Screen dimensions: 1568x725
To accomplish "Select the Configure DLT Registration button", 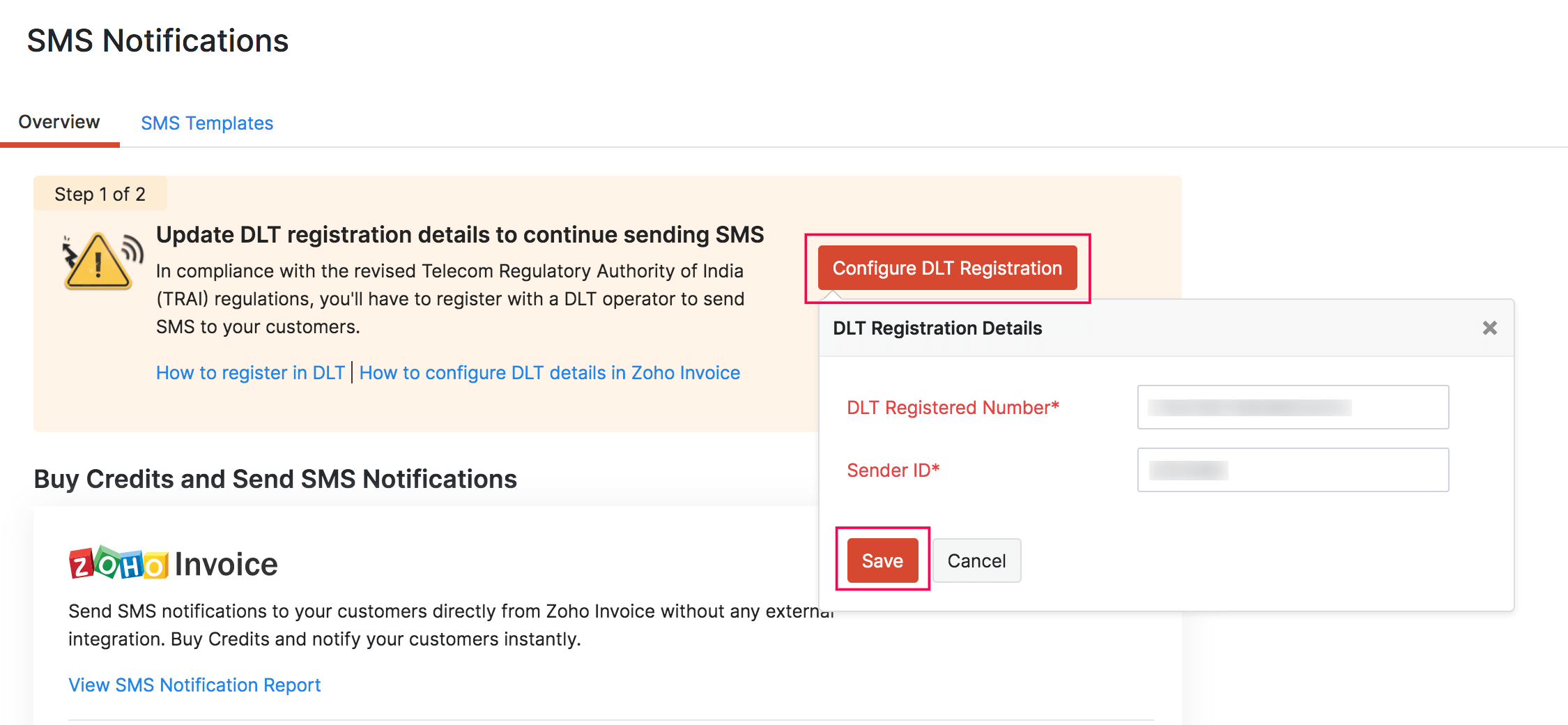I will (x=948, y=268).
